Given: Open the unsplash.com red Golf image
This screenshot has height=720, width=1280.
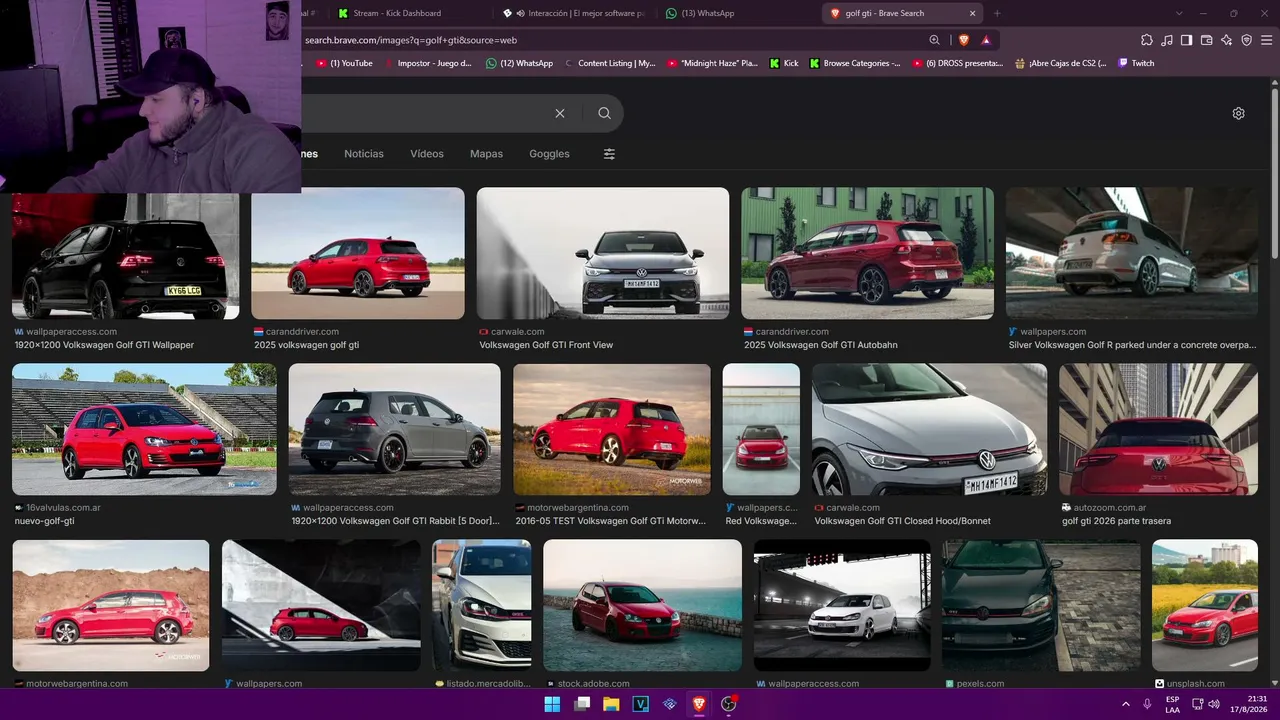Looking at the screenshot, I should point(1205,605).
